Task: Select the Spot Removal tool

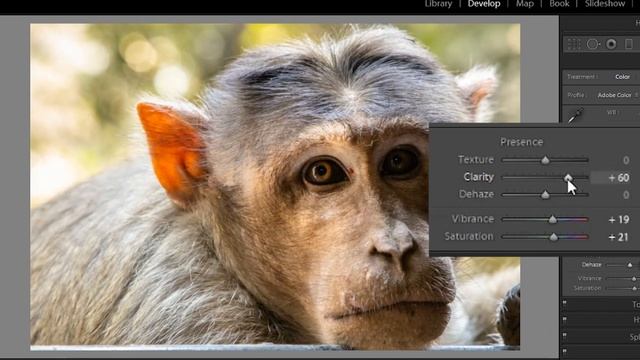Action: tap(593, 44)
